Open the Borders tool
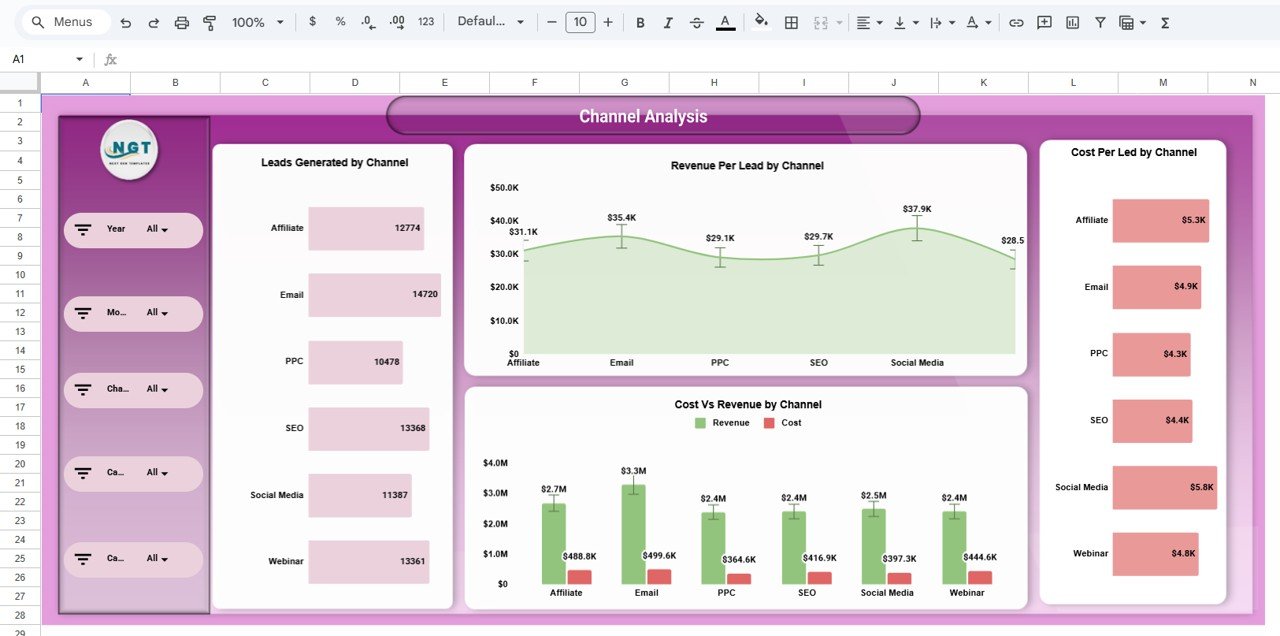This screenshot has height=636, width=1280. 791,21
